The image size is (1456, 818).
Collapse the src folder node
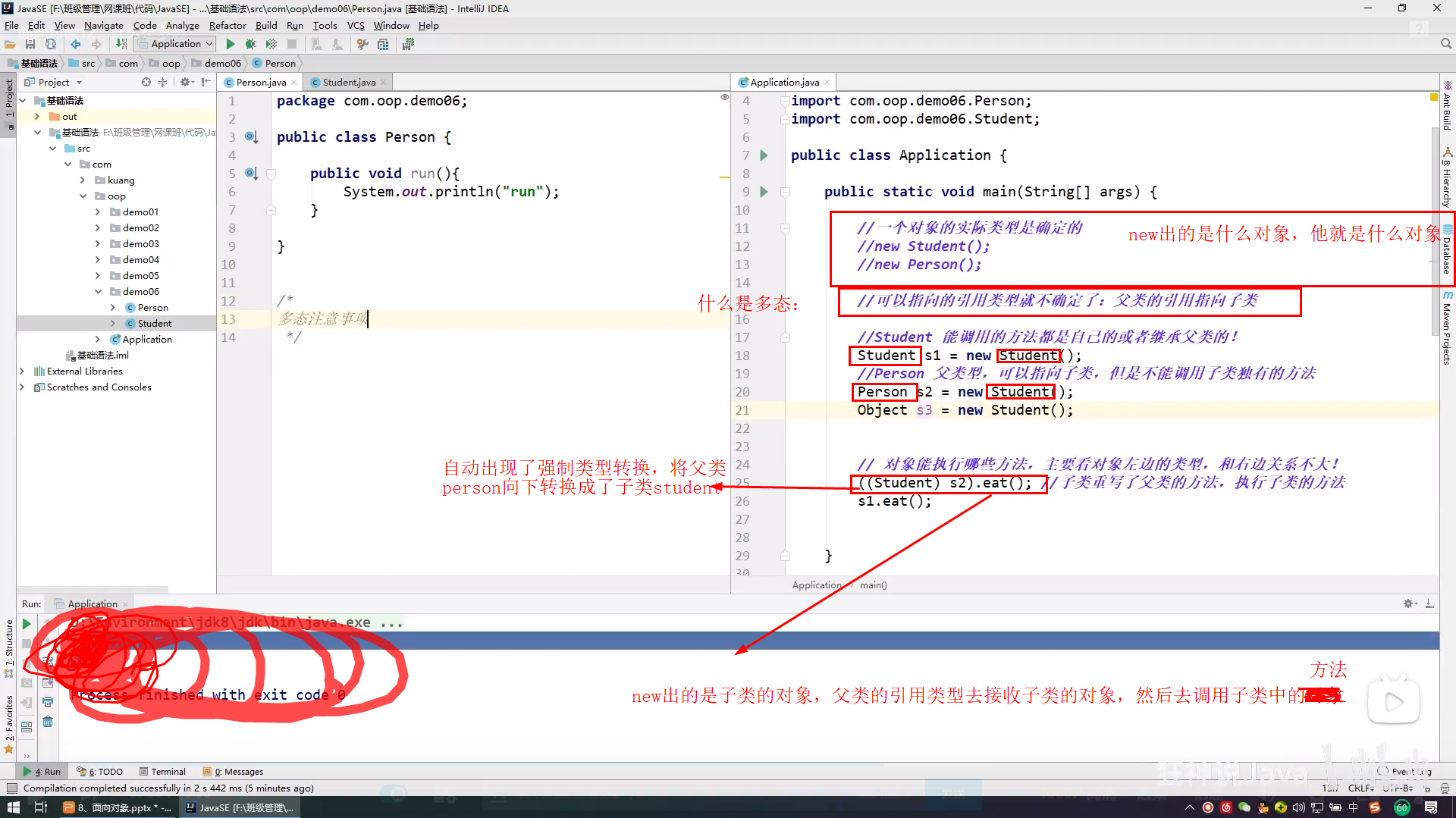(52, 148)
